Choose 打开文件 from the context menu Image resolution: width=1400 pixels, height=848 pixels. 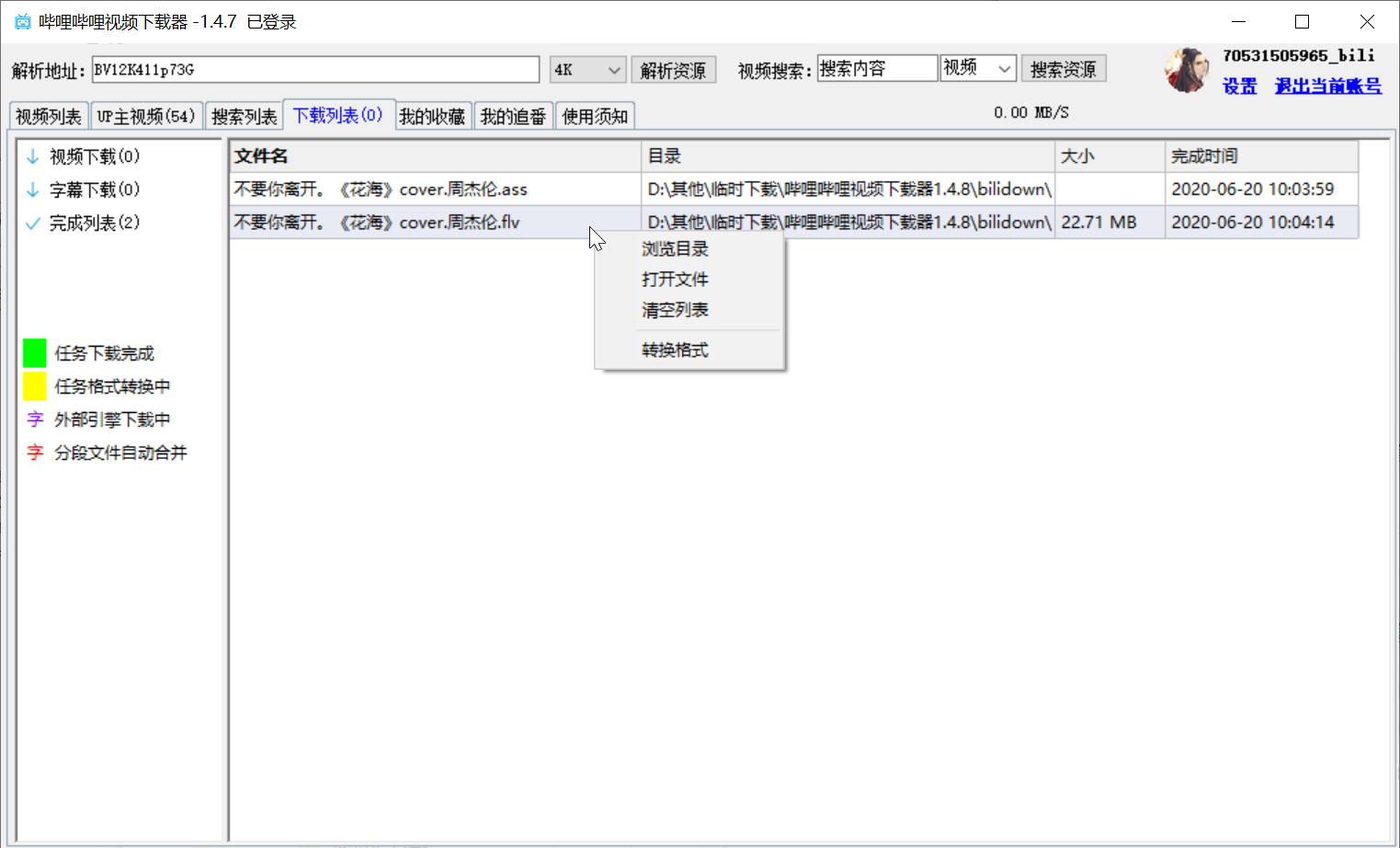(x=675, y=280)
